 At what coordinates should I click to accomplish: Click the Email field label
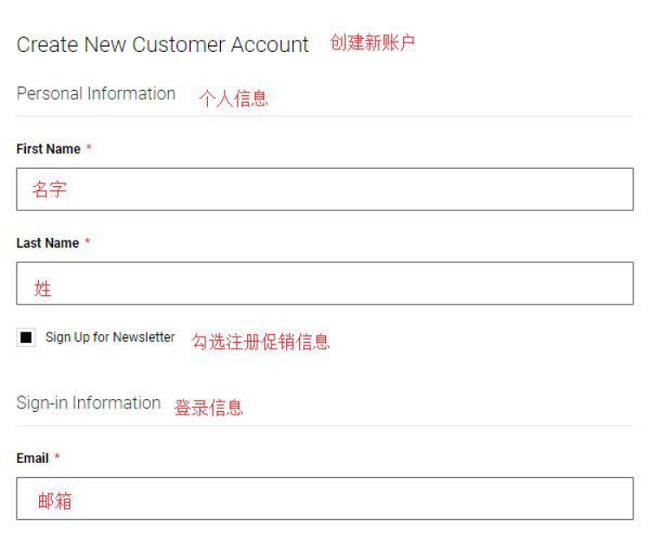(32, 458)
